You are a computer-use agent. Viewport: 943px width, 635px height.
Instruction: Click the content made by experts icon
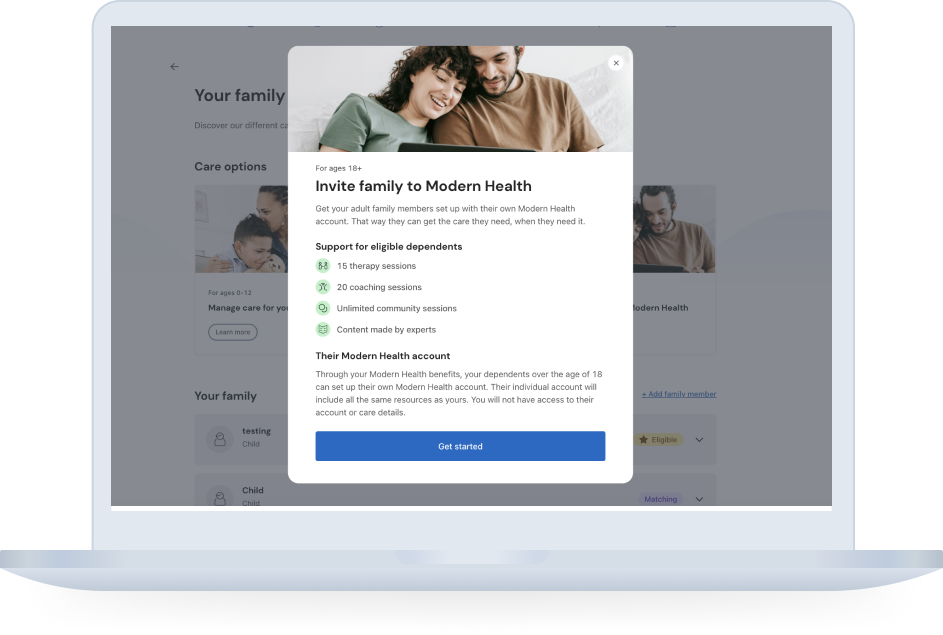pos(323,330)
